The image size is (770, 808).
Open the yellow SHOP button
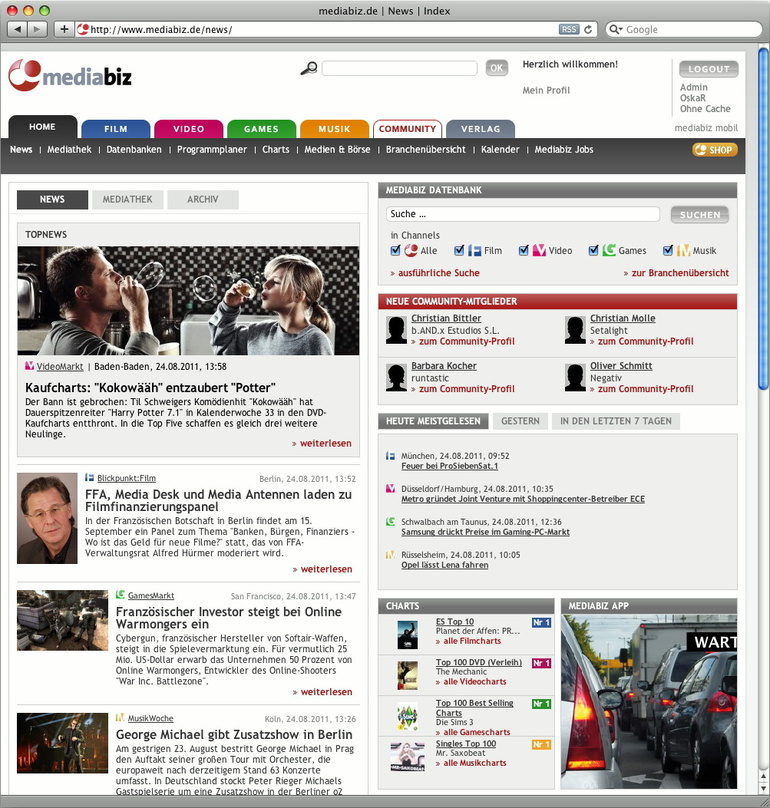pyautogui.click(x=715, y=150)
